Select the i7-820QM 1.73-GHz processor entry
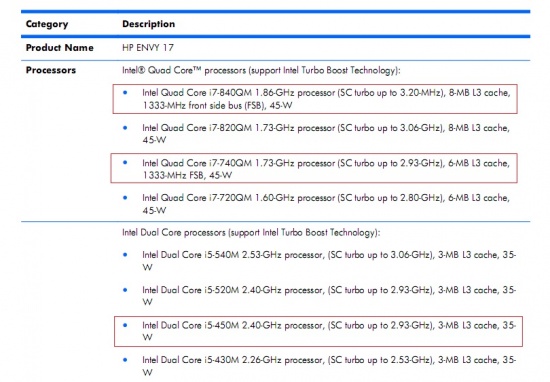This screenshot has height=382, width=550. click(x=326, y=134)
